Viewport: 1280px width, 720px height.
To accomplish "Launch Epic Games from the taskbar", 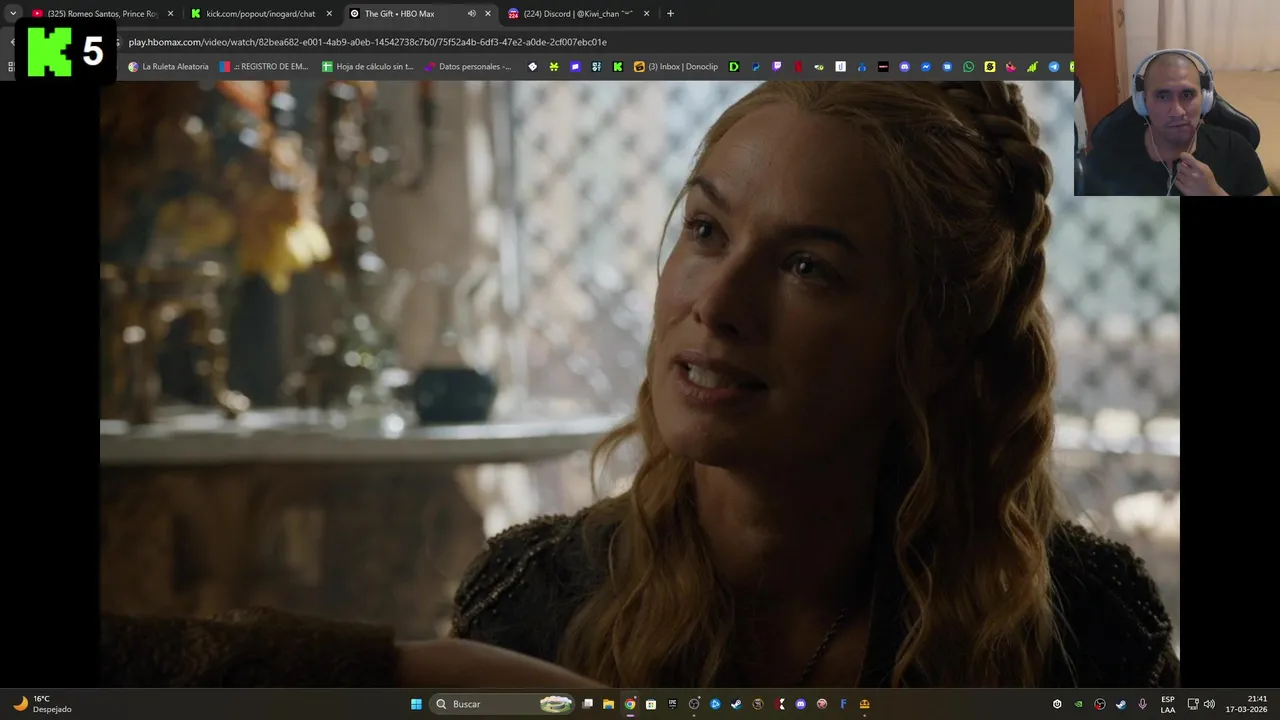I will 673,704.
